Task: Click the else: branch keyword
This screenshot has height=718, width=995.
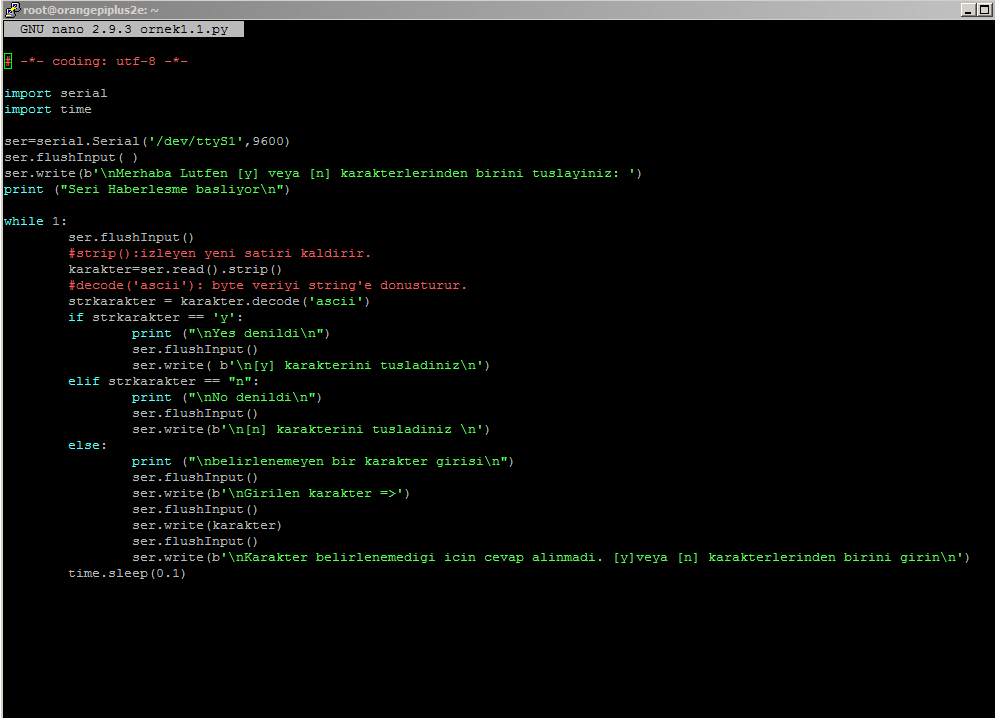Action: pos(82,445)
